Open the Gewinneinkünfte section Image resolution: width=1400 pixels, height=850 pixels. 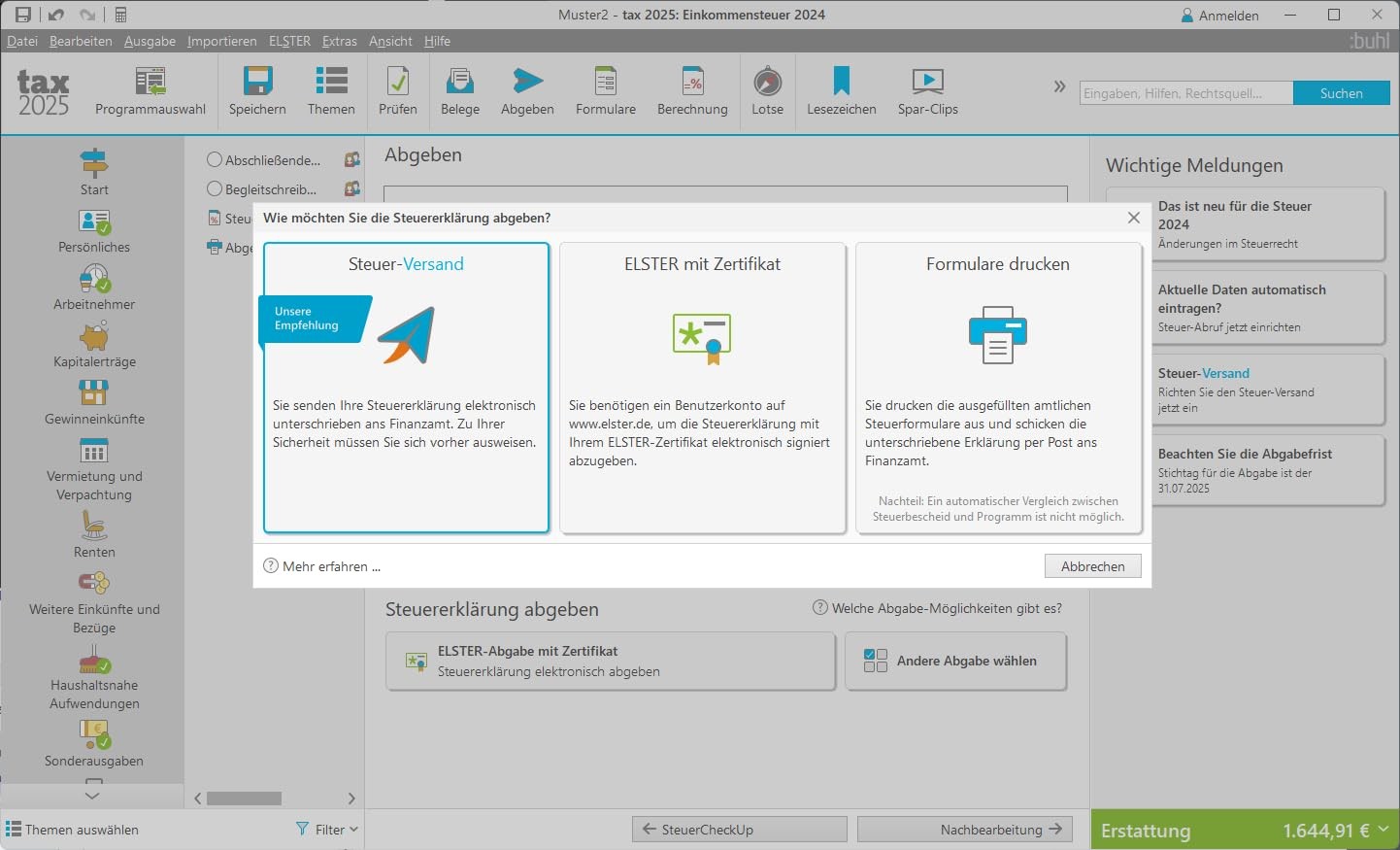94,403
